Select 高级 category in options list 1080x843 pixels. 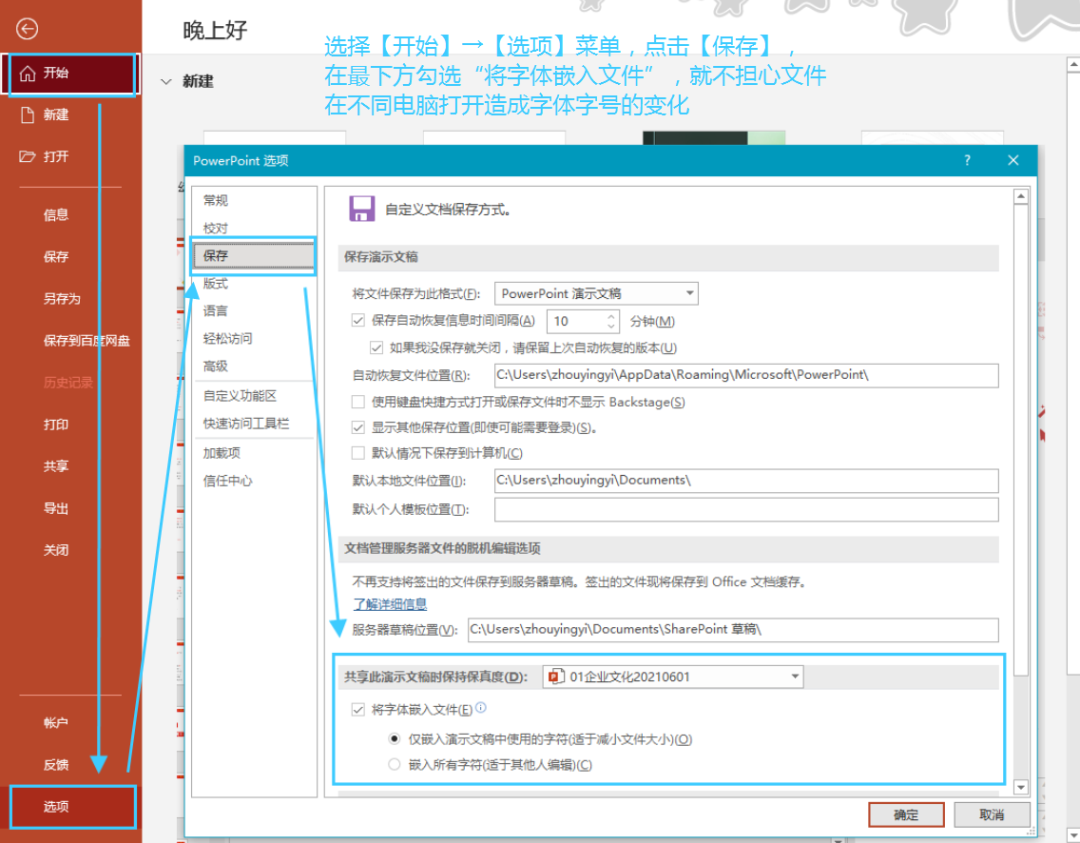click(x=216, y=366)
